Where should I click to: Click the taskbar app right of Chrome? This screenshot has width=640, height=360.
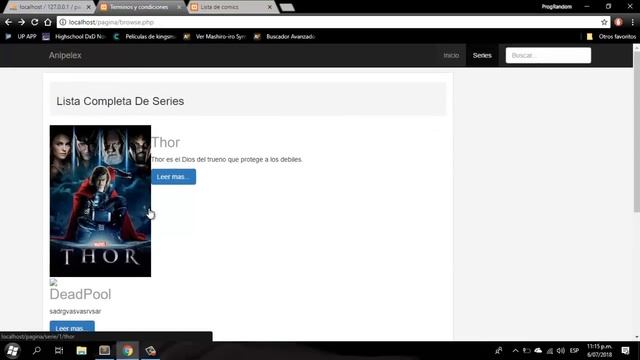(151, 351)
